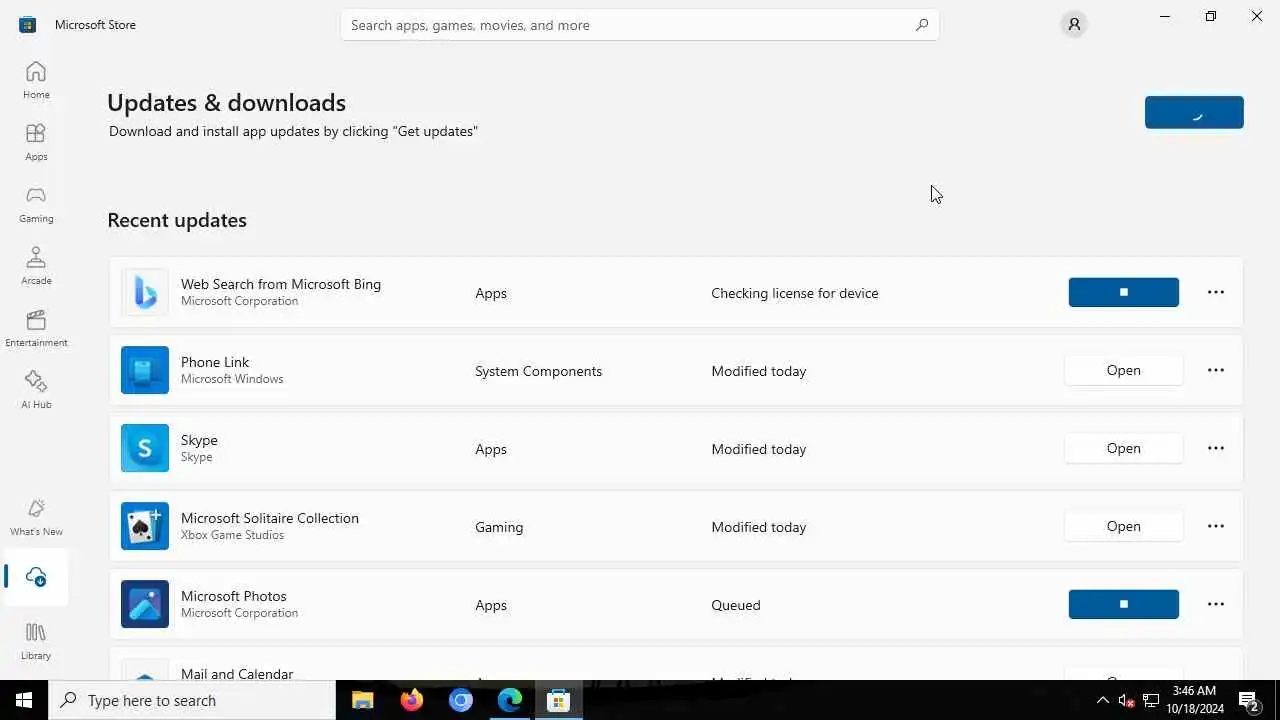Image resolution: width=1280 pixels, height=720 pixels.
Task: Click the Mail and Calendar title text
Action: click(x=237, y=673)
